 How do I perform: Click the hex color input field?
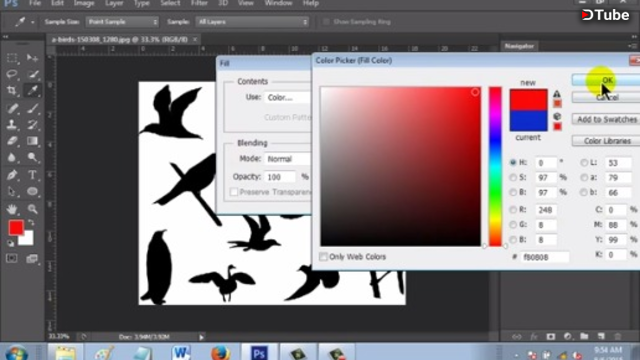click(x=544, y=257)
